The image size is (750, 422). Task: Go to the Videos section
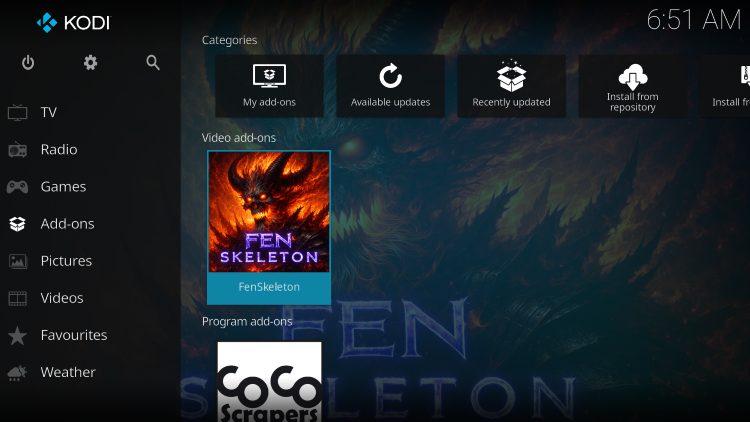click(62, 298)
